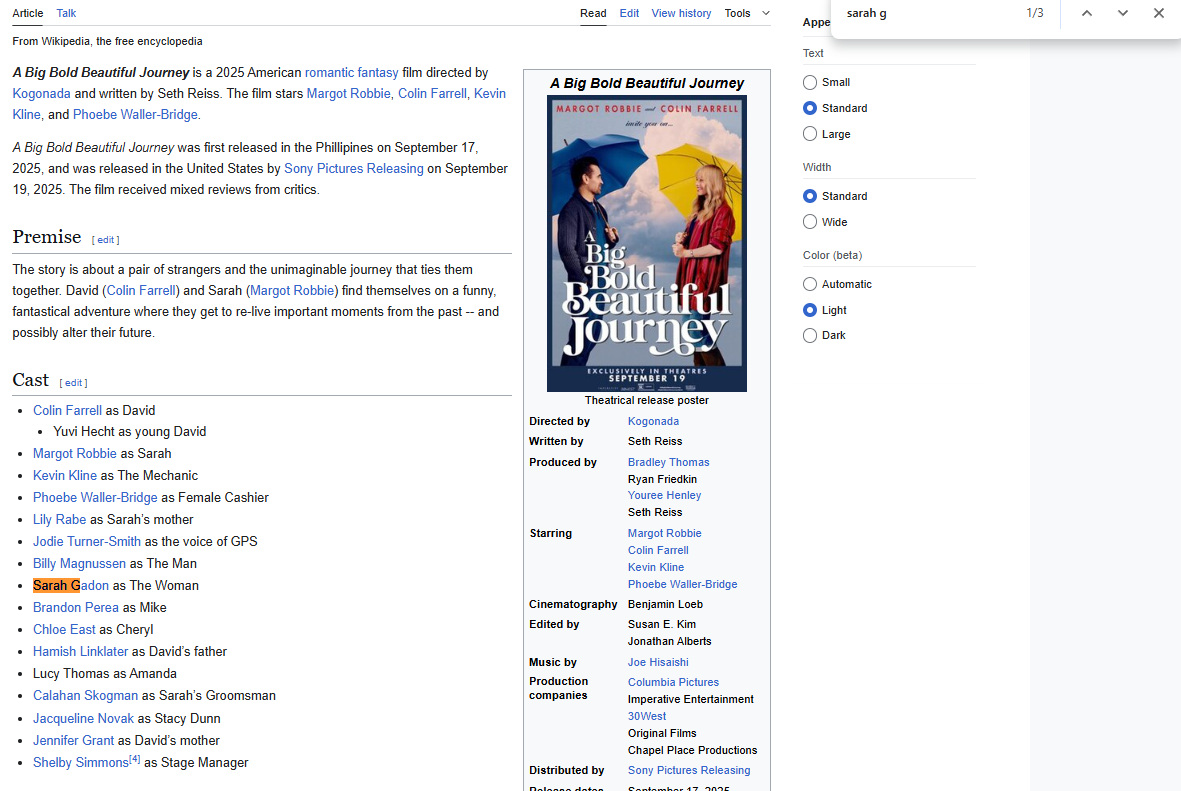
Task: Open Jodie Turner-Smith cast link
Action: [x=87, y=542]
